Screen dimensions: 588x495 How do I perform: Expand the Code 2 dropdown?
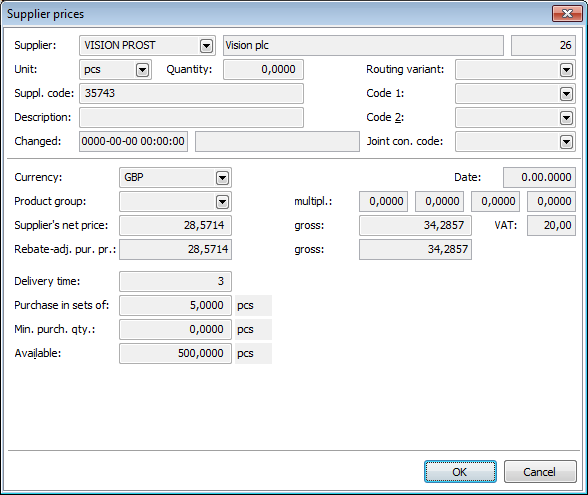tap(566, 118)
